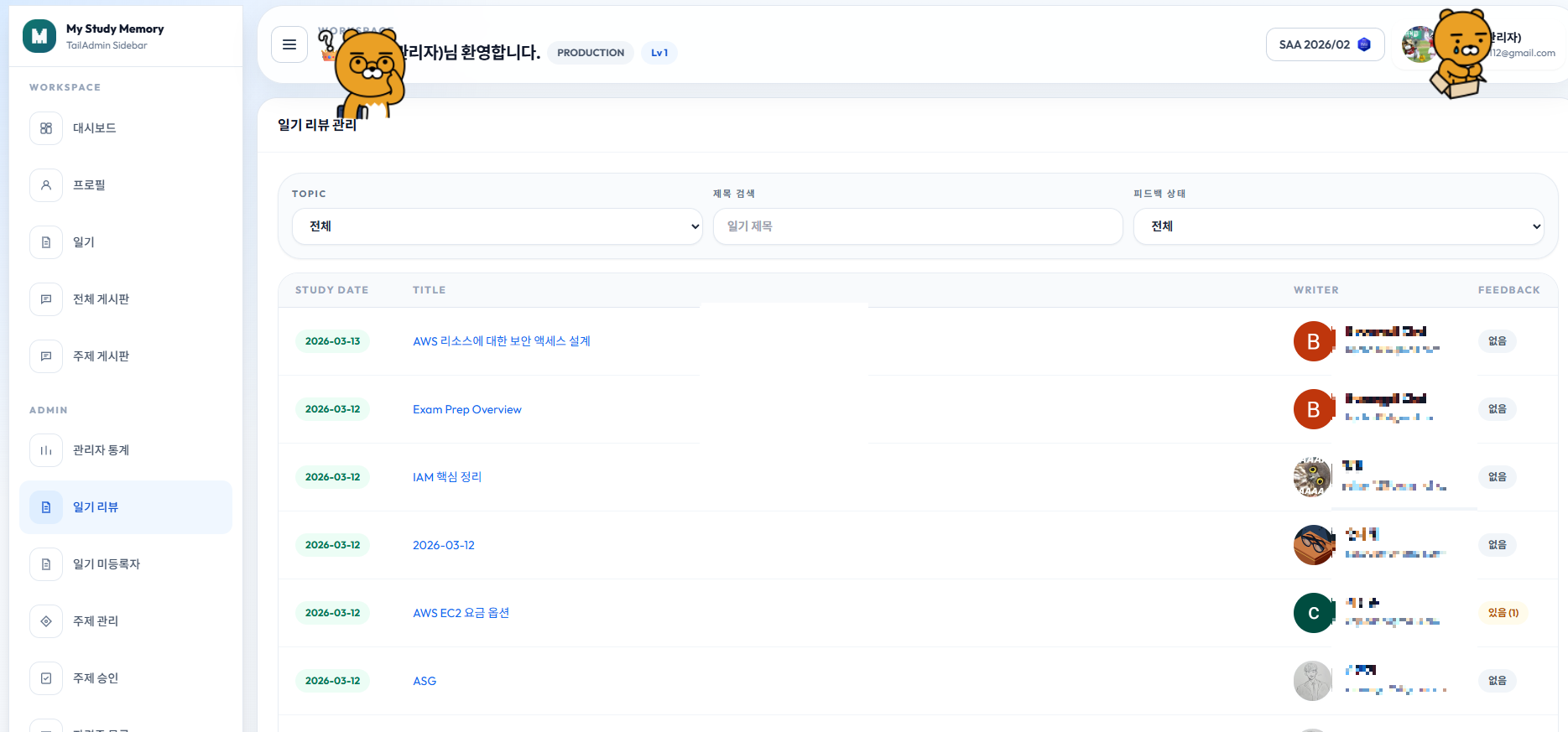
Task: Select 일기 리뷰 menu item
Action: click(x=126, y=507)
